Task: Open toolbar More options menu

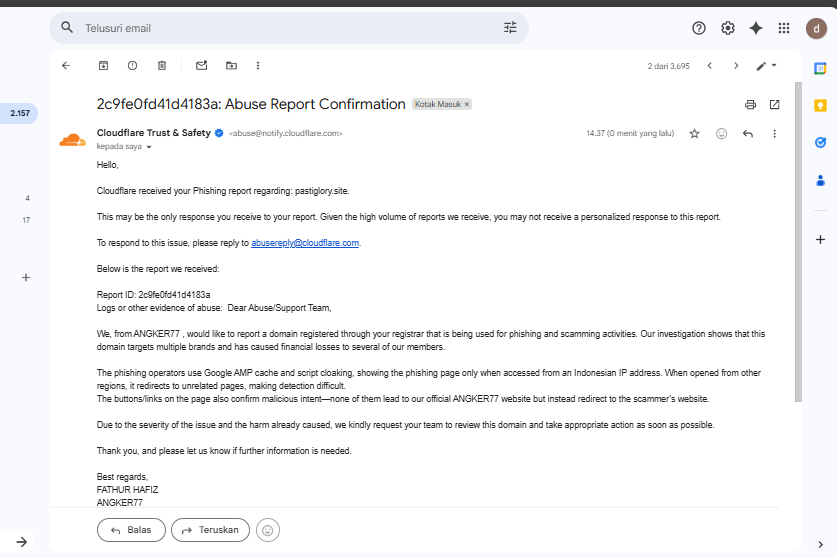Action: 258,66
